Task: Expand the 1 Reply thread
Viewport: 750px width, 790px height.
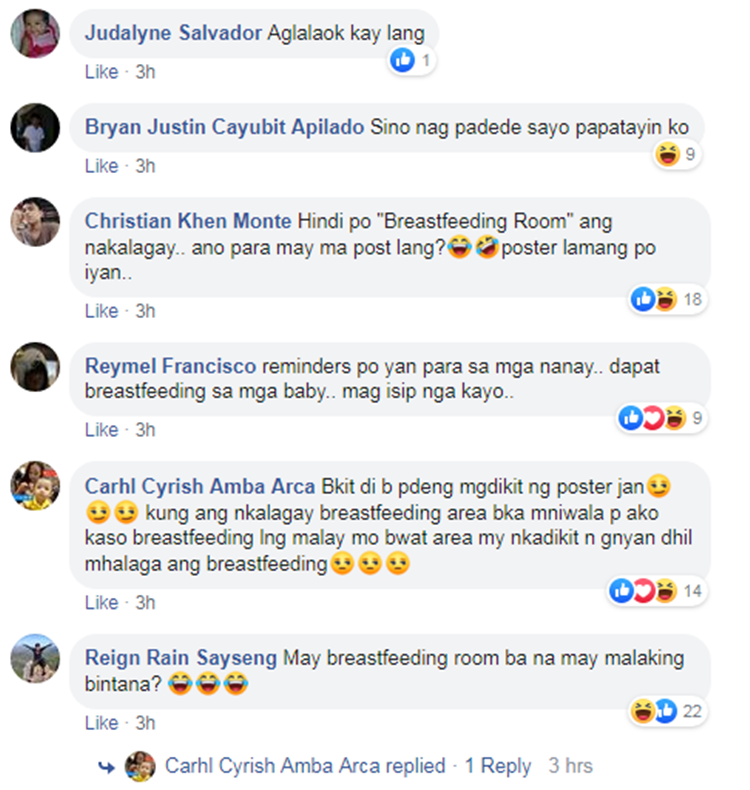Action: point(498,766)
